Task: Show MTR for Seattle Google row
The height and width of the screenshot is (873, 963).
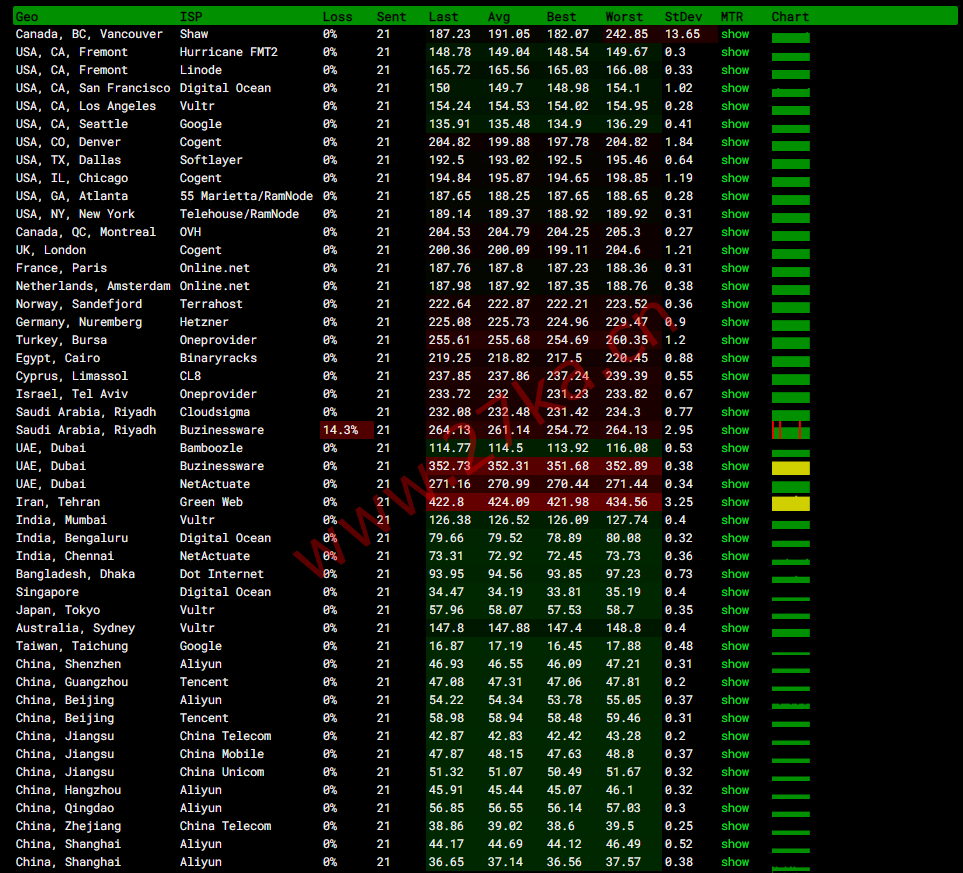Action: pos(735,124)
